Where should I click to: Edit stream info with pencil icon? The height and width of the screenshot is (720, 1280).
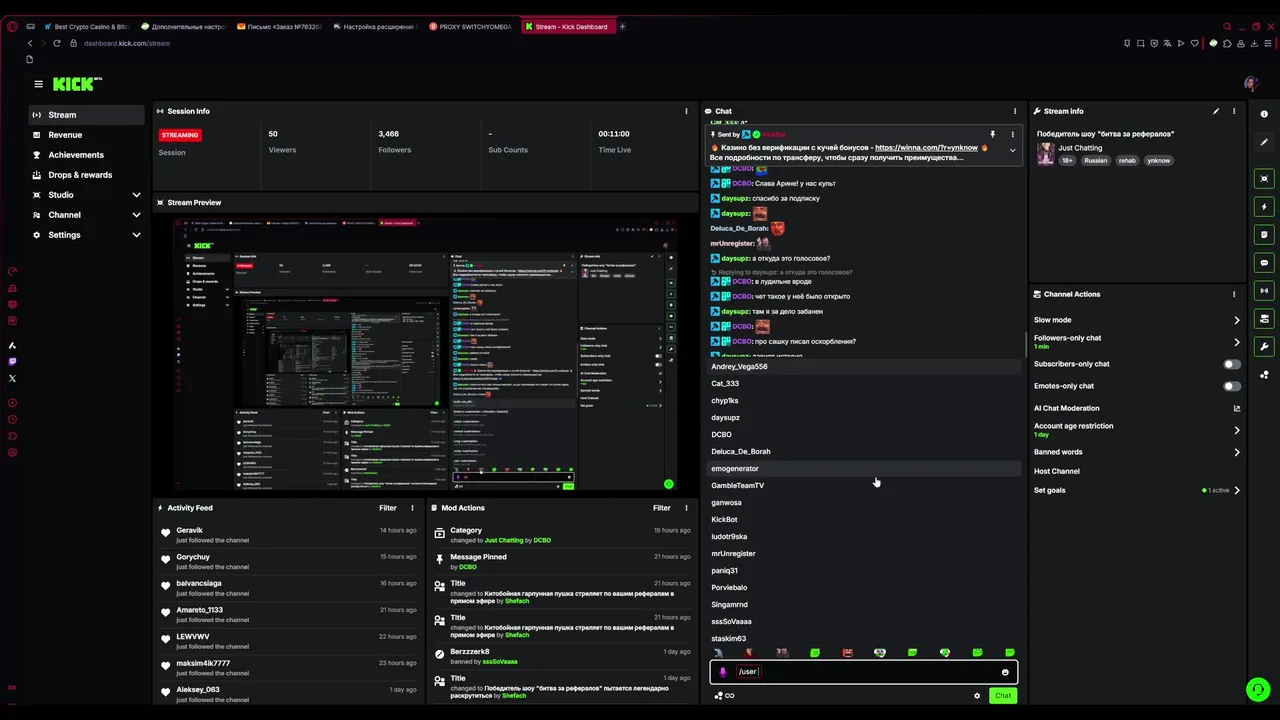(1216, 111)
